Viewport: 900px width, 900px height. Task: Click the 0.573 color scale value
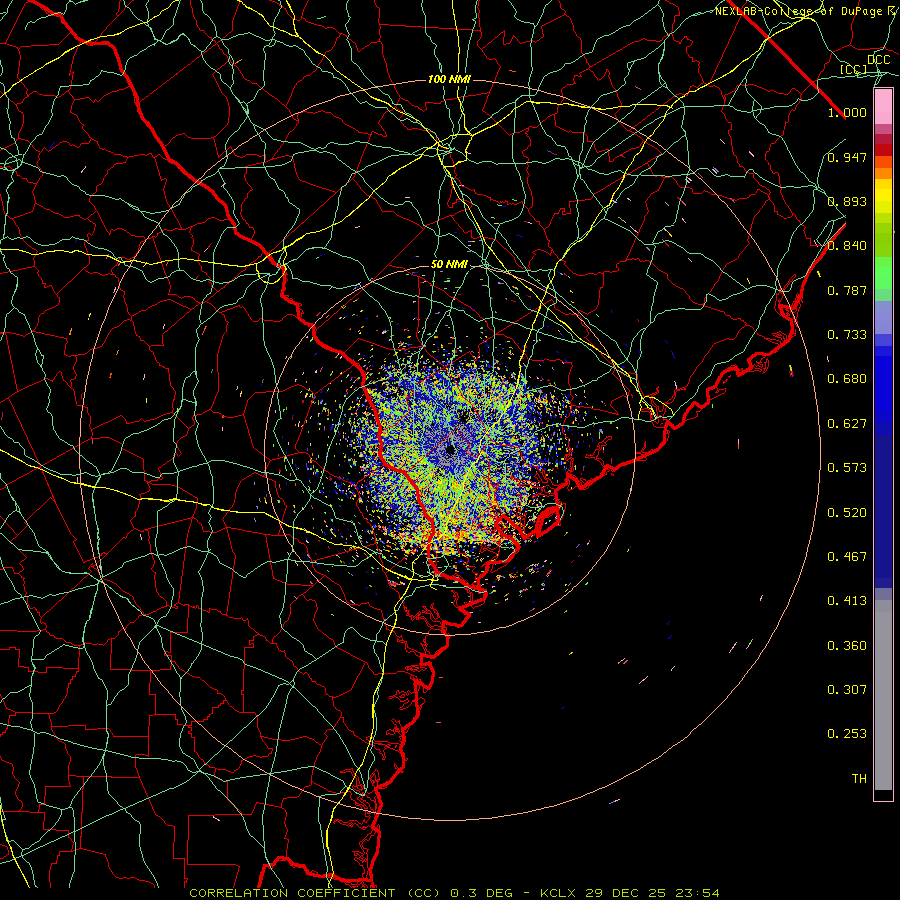847,468
